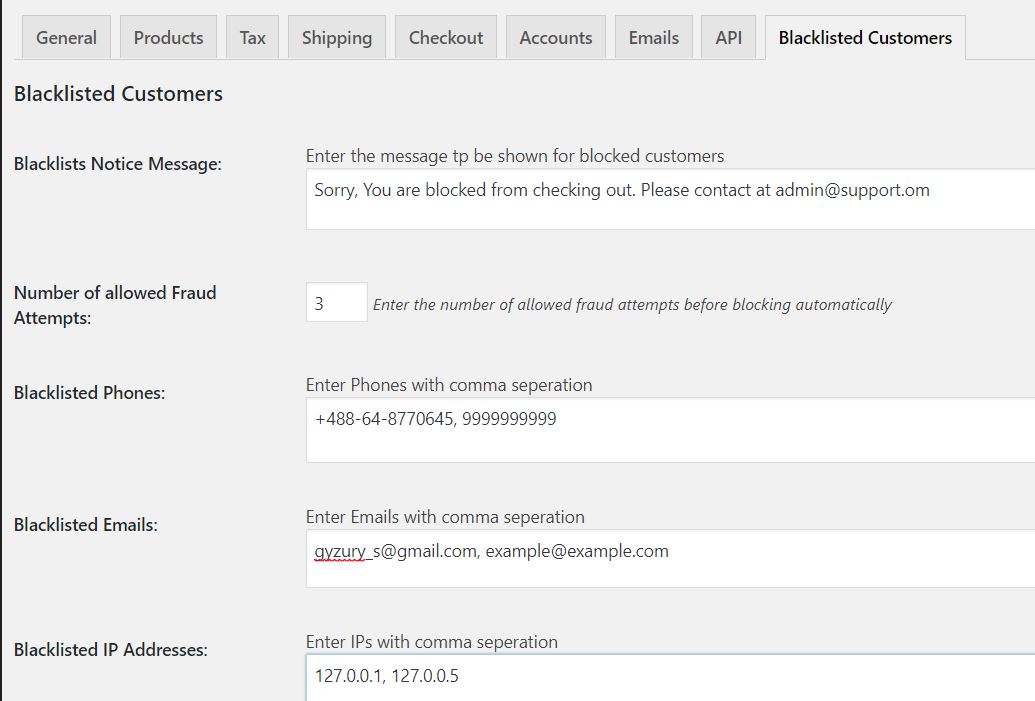This screenshot has height=701, width=1035.
Task: Click the Blacklisted Emails text area
Action: [671, 558]
